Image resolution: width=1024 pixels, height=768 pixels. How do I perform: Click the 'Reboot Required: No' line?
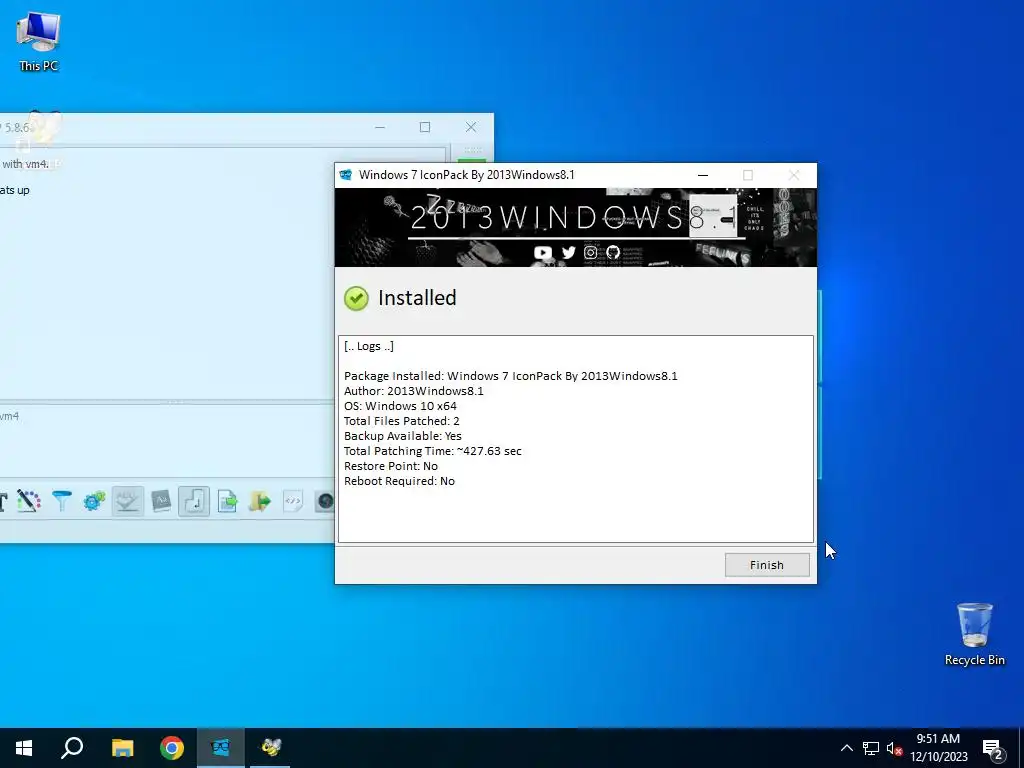pos(400,481)
